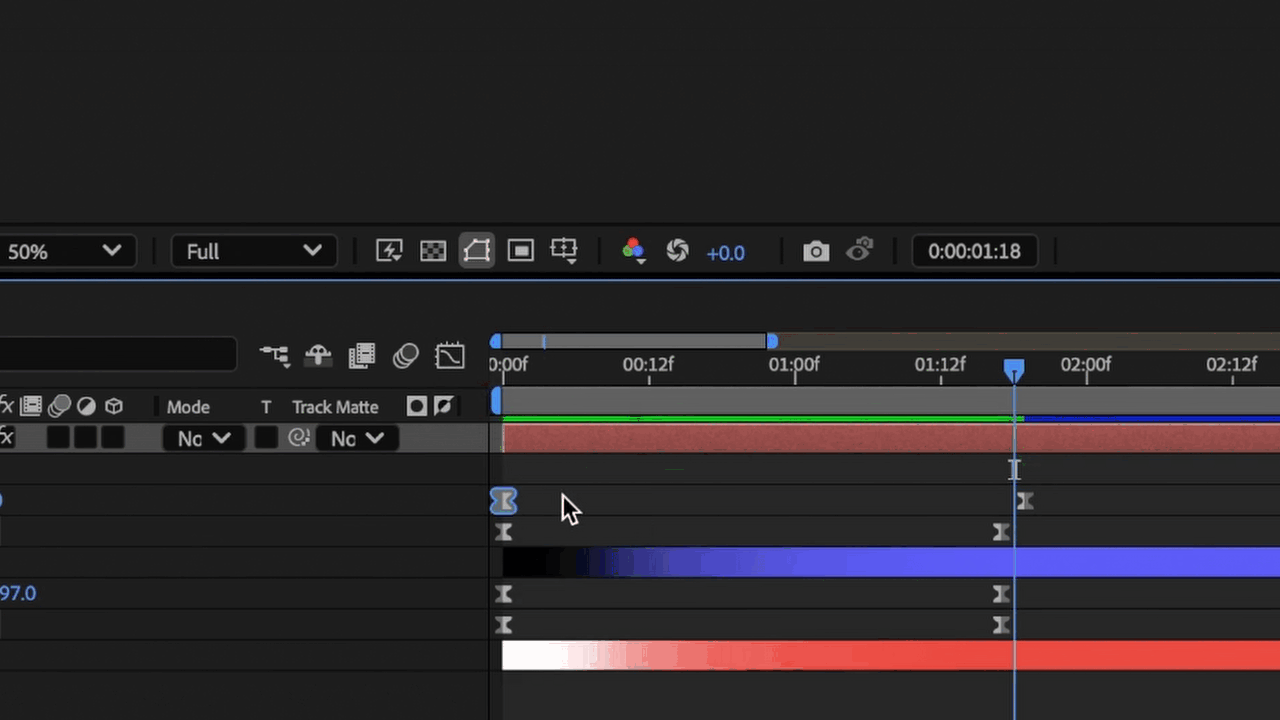Open the composition mini-flowchart icon
The height and width of the screenshot is (720, 1280).
[x=274, y=355]
